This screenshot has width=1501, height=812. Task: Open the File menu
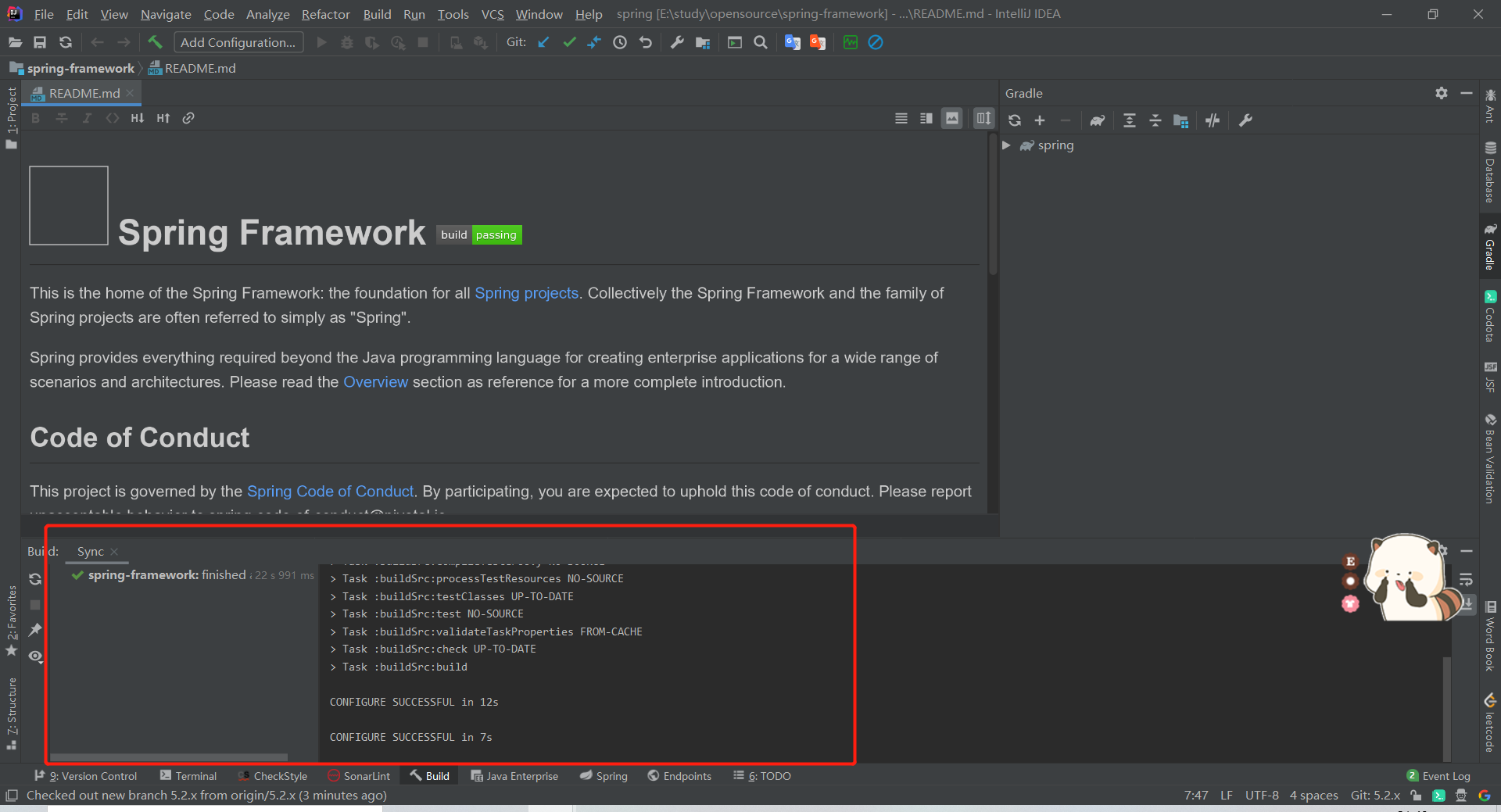[44, 14]
